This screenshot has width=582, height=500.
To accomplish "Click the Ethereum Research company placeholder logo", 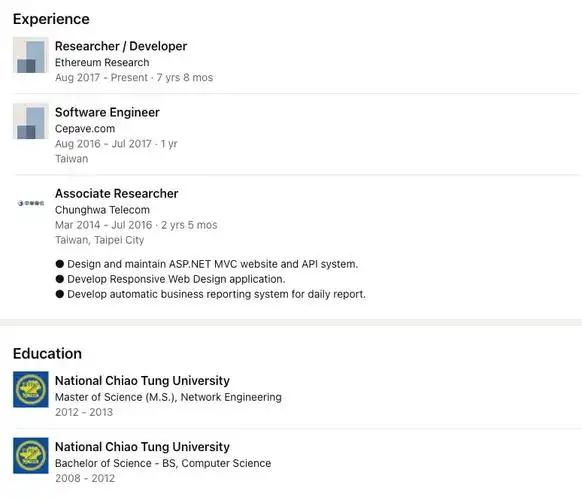I will (x=30, y=55).
